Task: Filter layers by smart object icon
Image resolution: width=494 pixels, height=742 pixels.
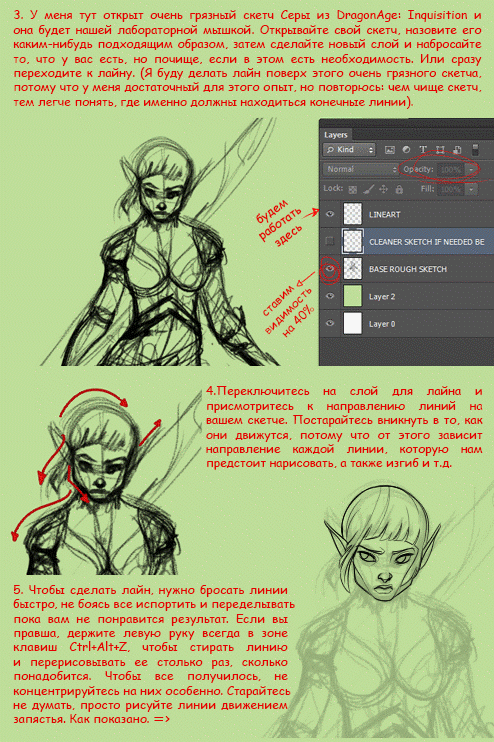Action: point(457,150)
